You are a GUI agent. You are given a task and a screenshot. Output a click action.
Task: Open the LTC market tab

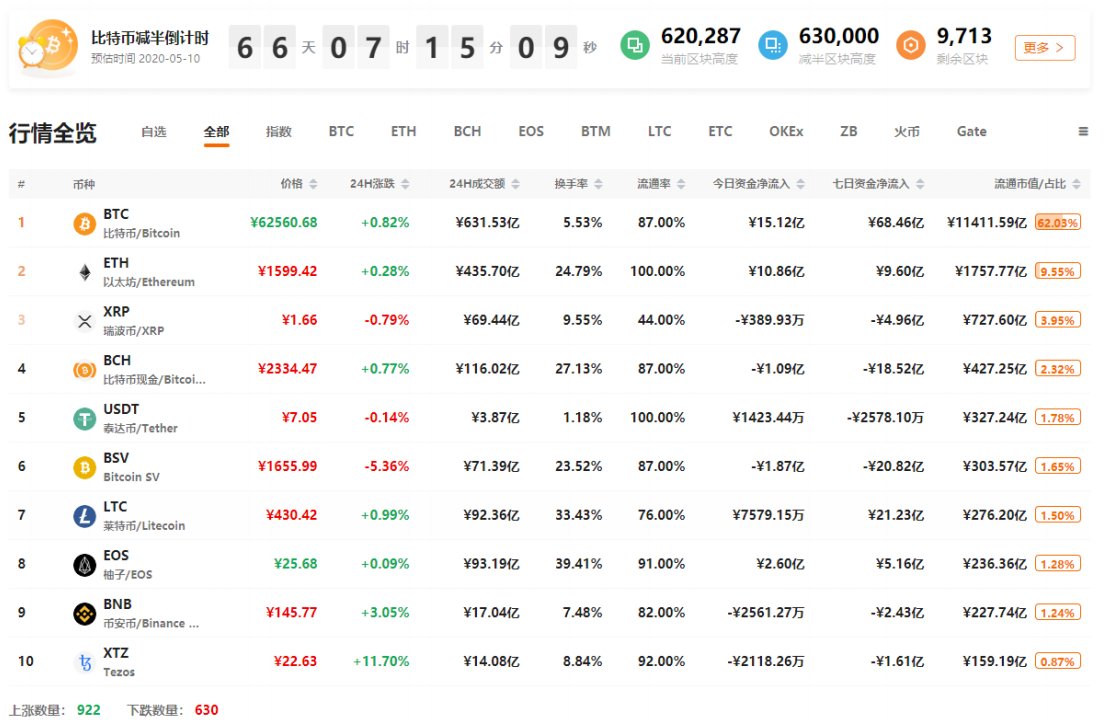tap(660, 132)
